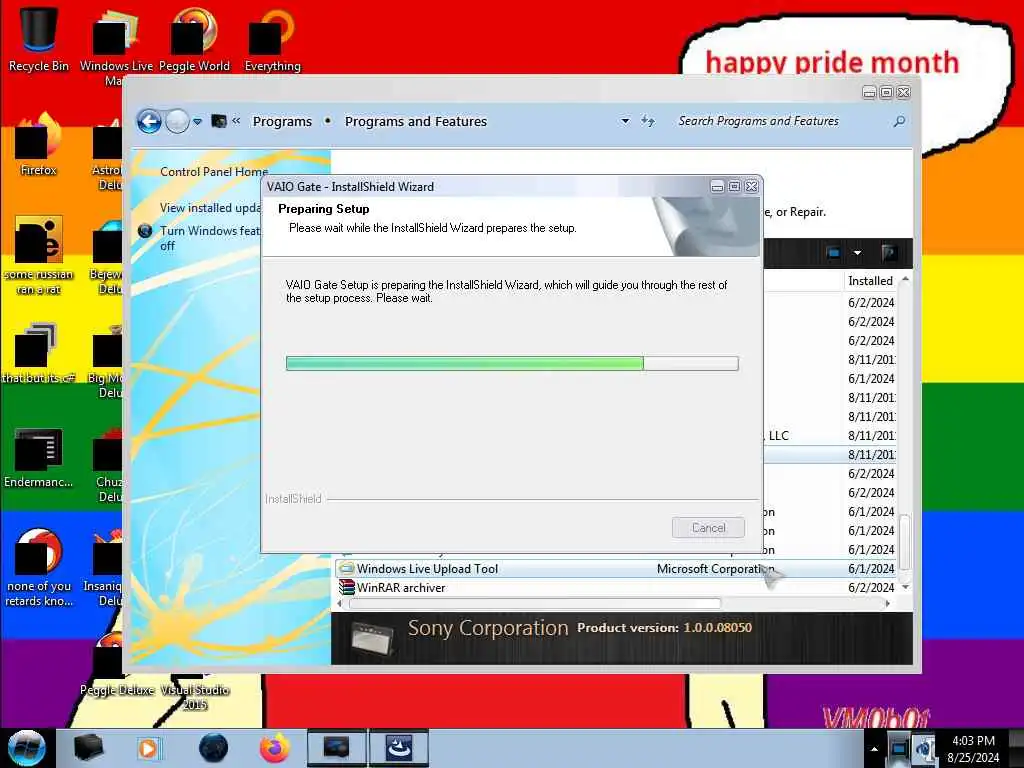1024x768 pixels.
Task: Click the help icon in list toolbar
Action: pos(889,253)
